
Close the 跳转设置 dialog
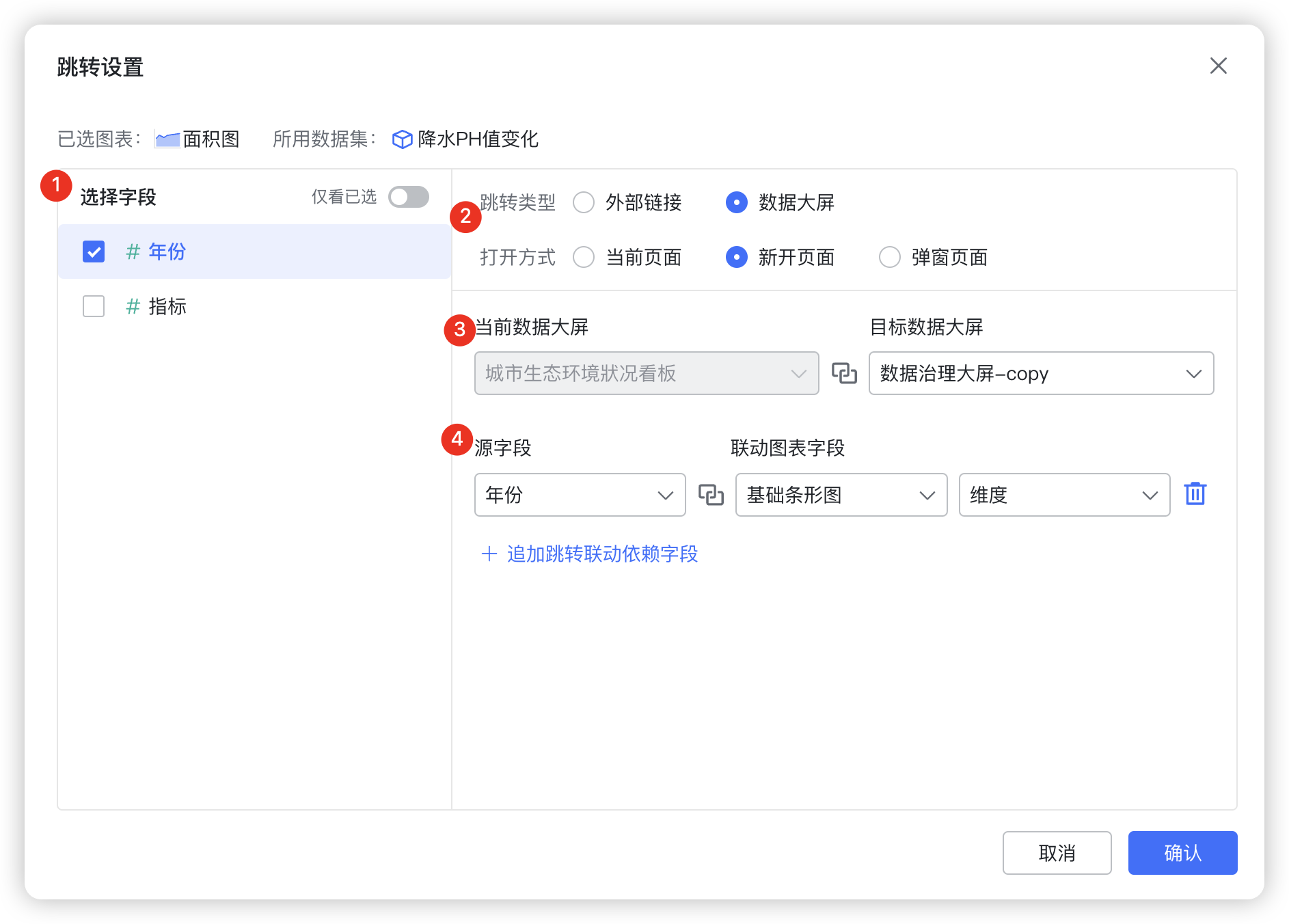[1218, 66]
